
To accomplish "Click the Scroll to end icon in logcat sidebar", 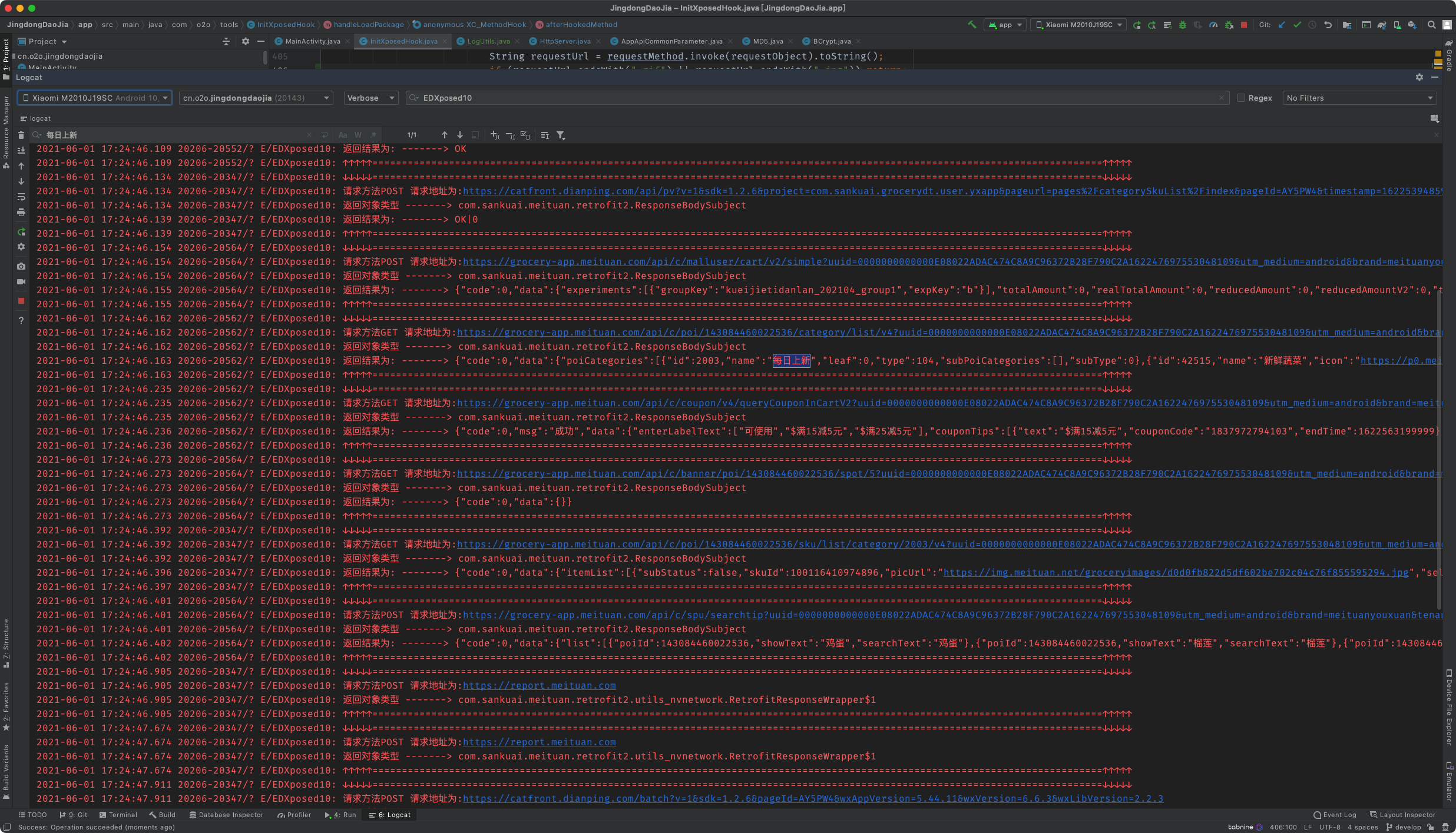I will [x=21, y=150].
